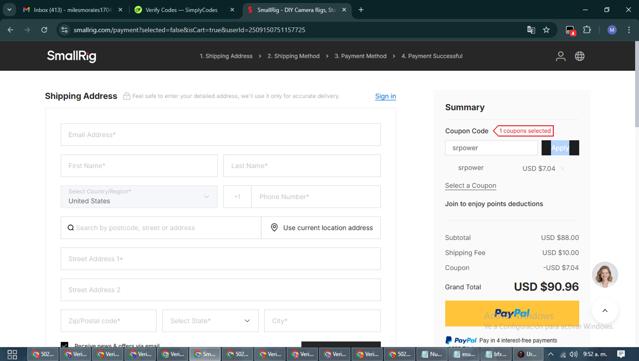Screen dimensions: 639x361
Task: Open the volume icon in the system tray
Action: tap(573, 354)
